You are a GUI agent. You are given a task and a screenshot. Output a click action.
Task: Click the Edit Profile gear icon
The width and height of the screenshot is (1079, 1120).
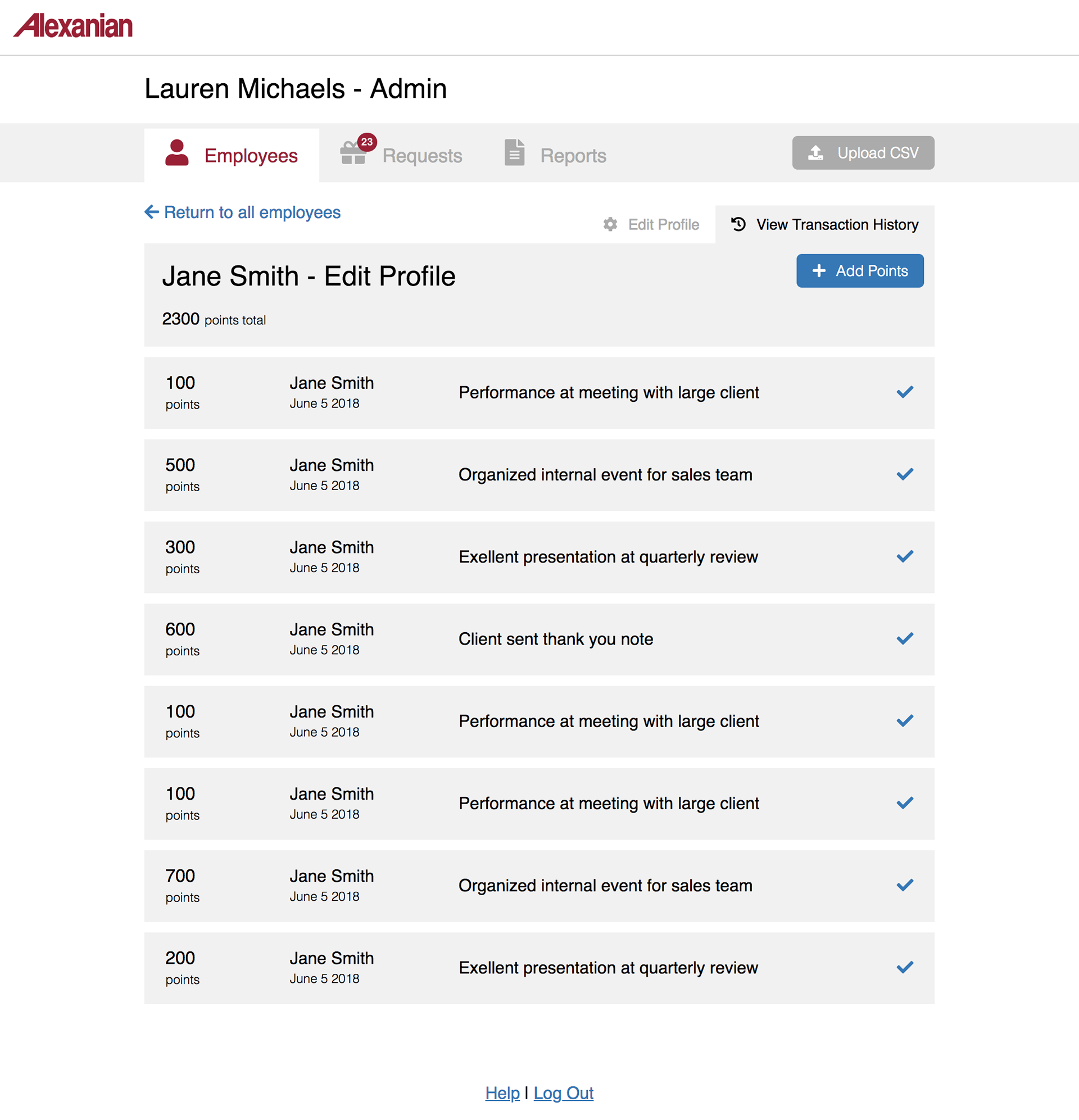610,225
